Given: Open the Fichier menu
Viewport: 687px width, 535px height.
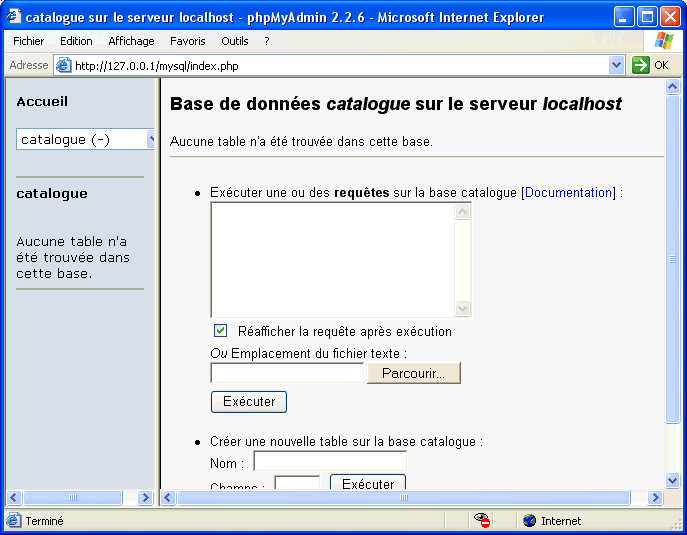Looking at the screenshot, I should click(28, 41).
